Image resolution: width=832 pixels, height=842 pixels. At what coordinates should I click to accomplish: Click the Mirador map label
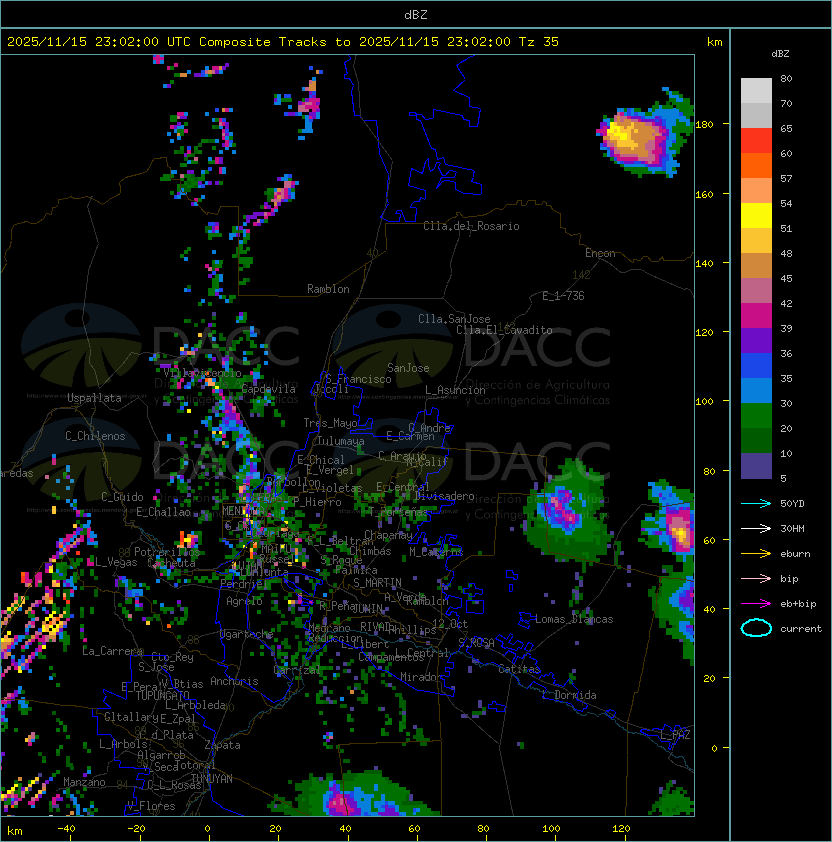421,677
